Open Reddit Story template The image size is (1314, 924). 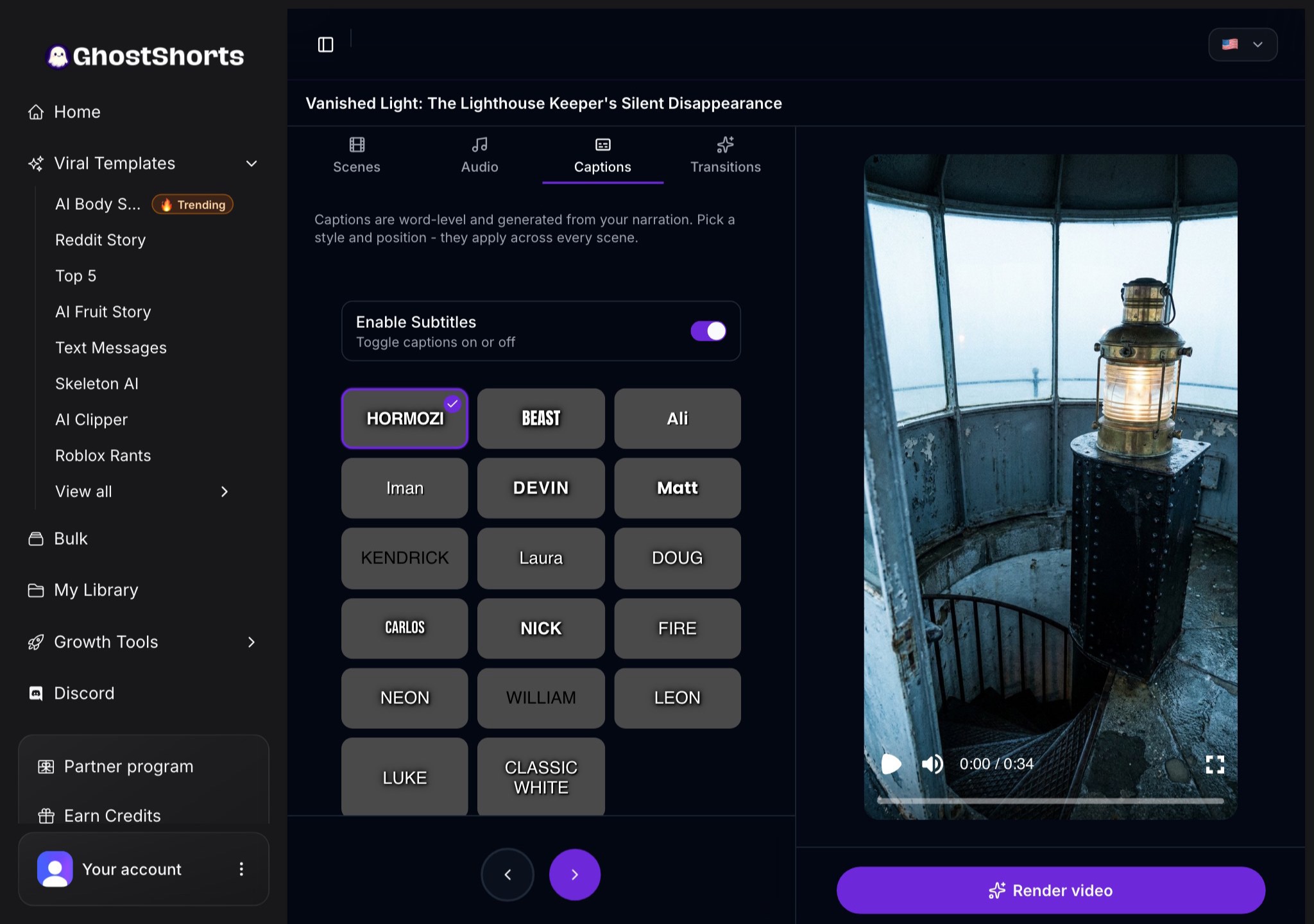(x=101, y=240)
